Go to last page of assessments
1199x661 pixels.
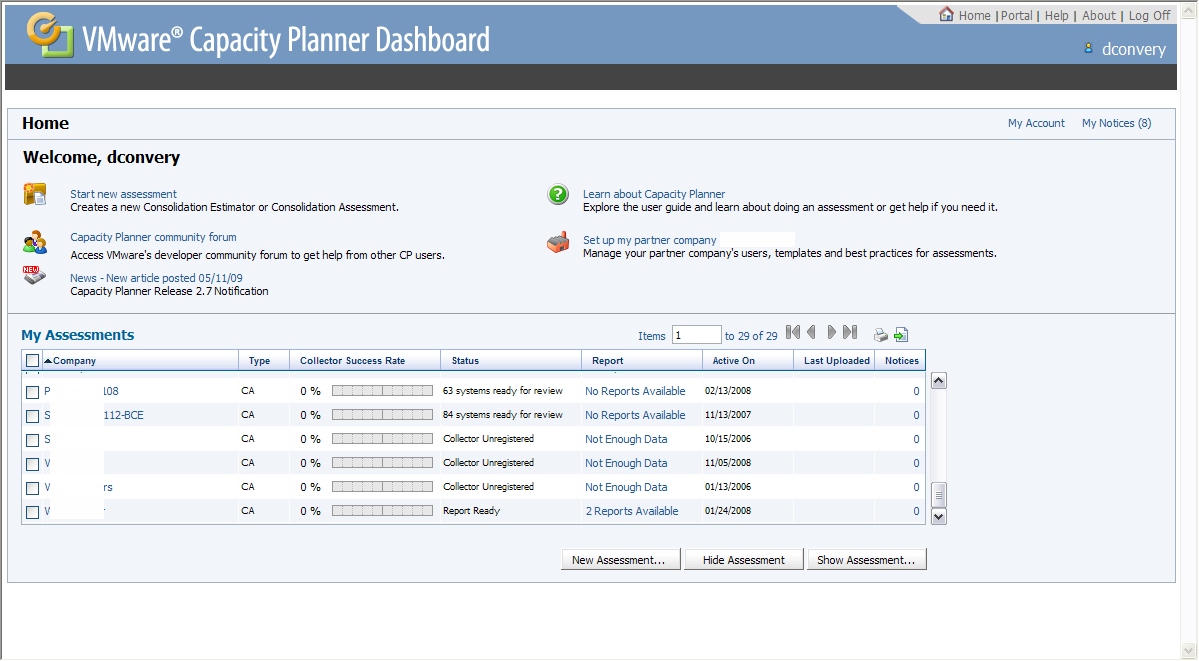850,332
